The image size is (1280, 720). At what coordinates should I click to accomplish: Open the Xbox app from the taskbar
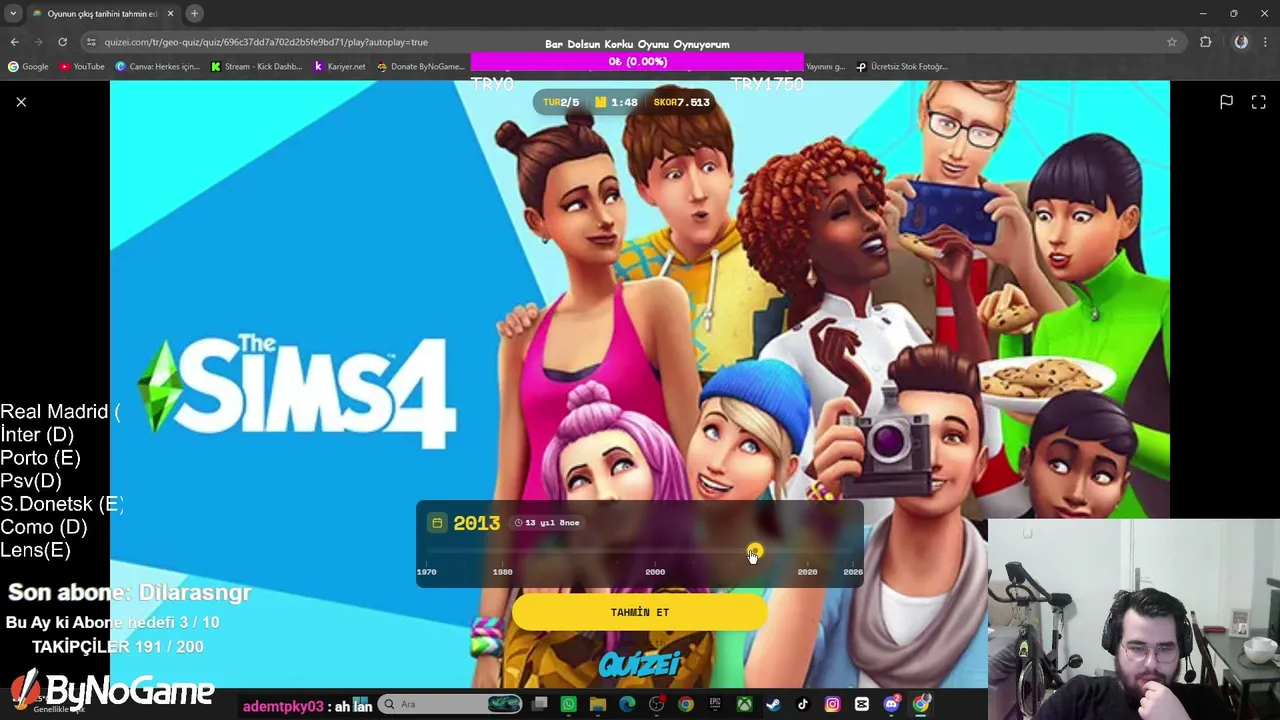point(744,704)
